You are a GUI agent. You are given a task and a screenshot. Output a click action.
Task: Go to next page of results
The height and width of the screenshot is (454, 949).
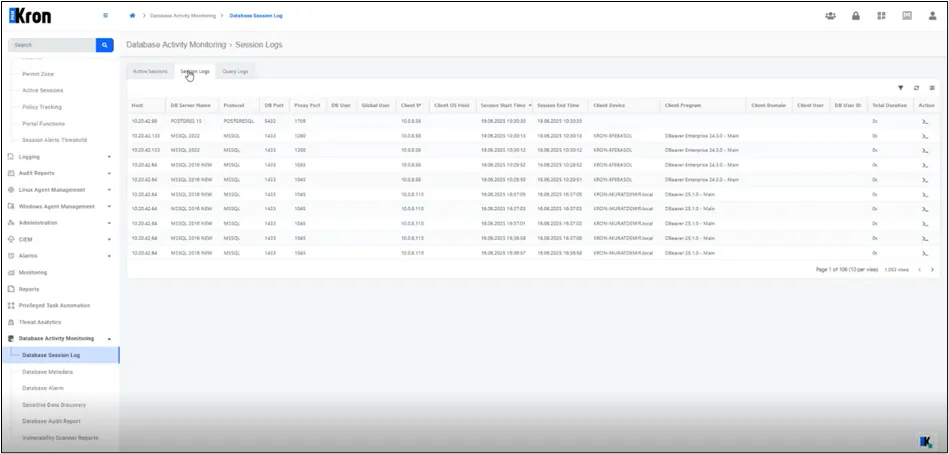tap(932, 269)
